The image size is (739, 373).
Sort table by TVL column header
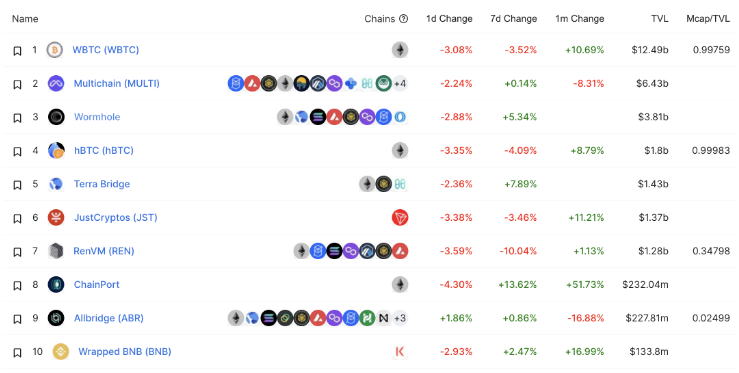(x=659, y=19)
